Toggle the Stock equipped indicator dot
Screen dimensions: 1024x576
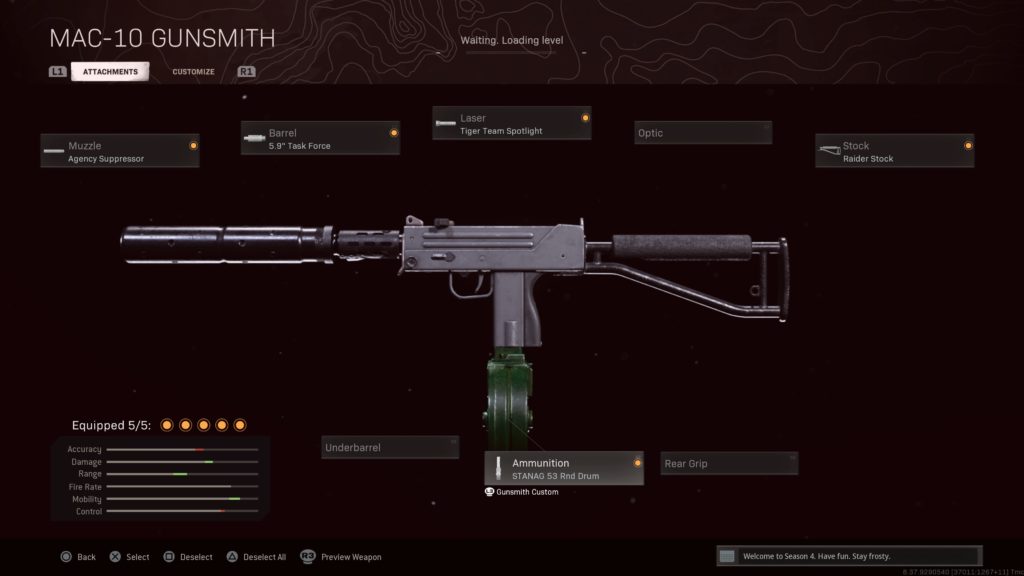pos(968,146)
